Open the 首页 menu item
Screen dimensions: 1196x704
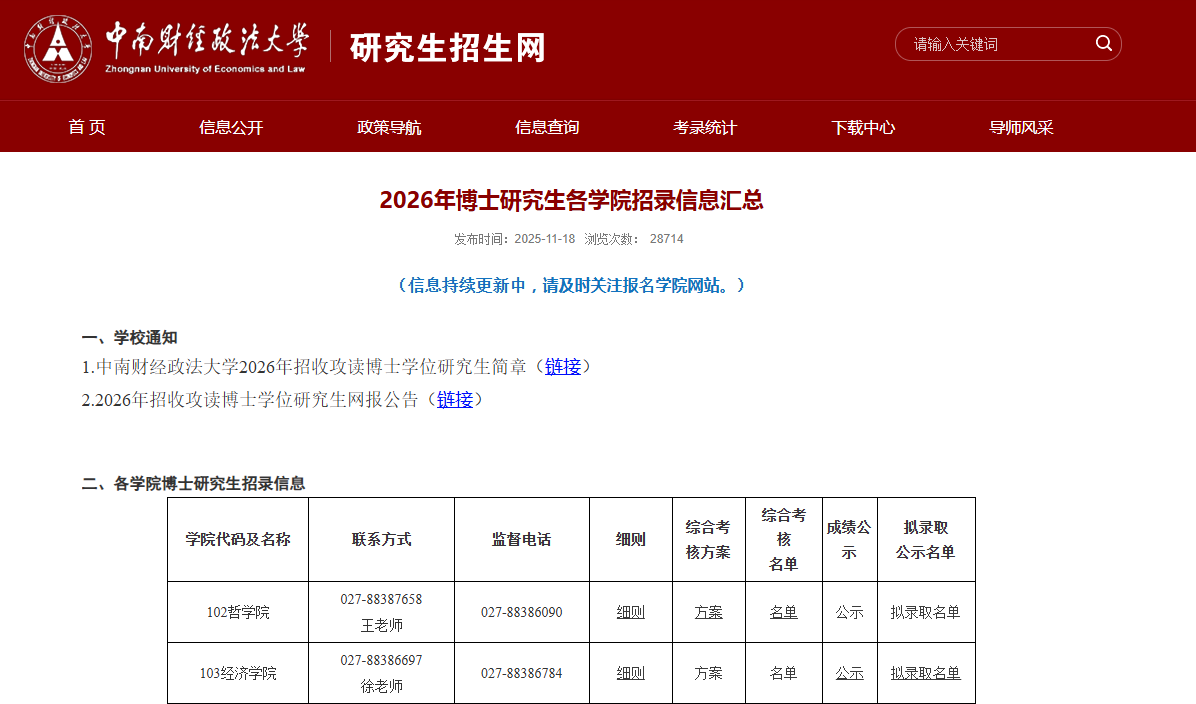pos(87,127)
